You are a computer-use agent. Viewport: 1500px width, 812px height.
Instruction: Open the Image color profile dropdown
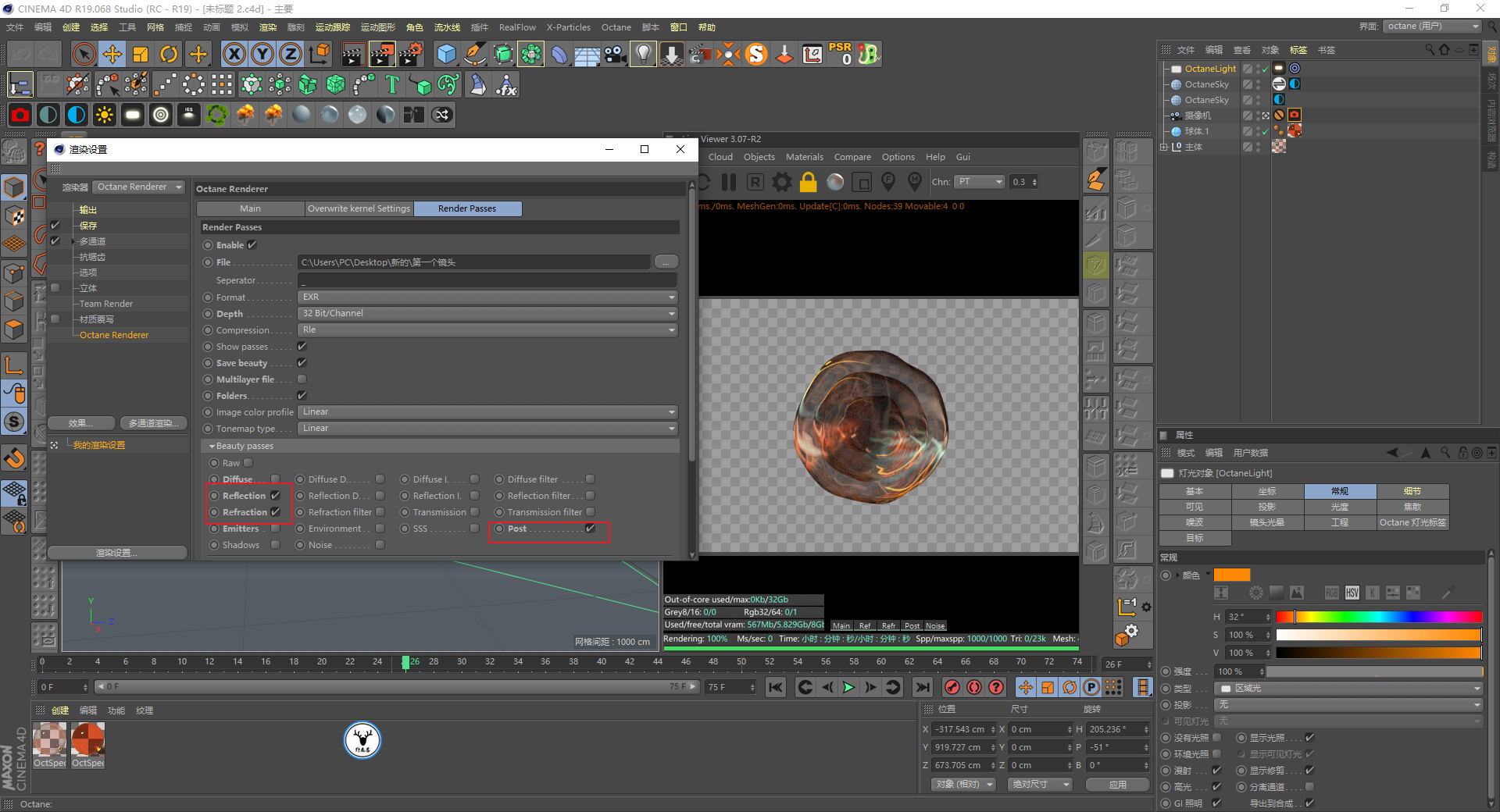point(488,412)
